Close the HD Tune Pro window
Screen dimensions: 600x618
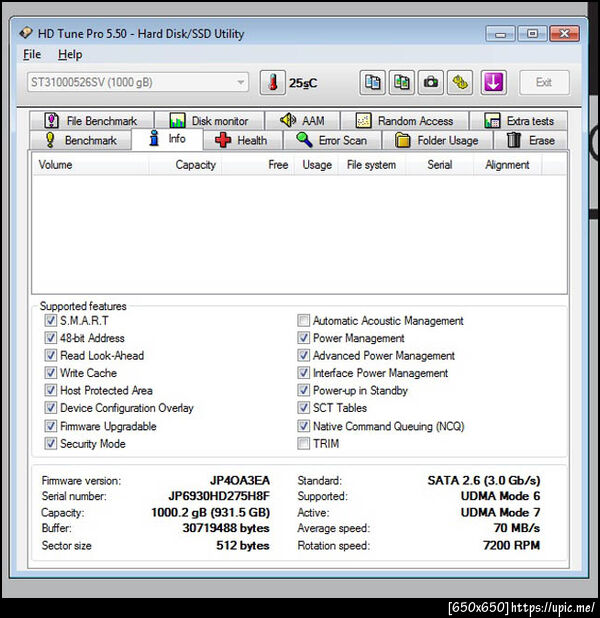tap(565, 34)
